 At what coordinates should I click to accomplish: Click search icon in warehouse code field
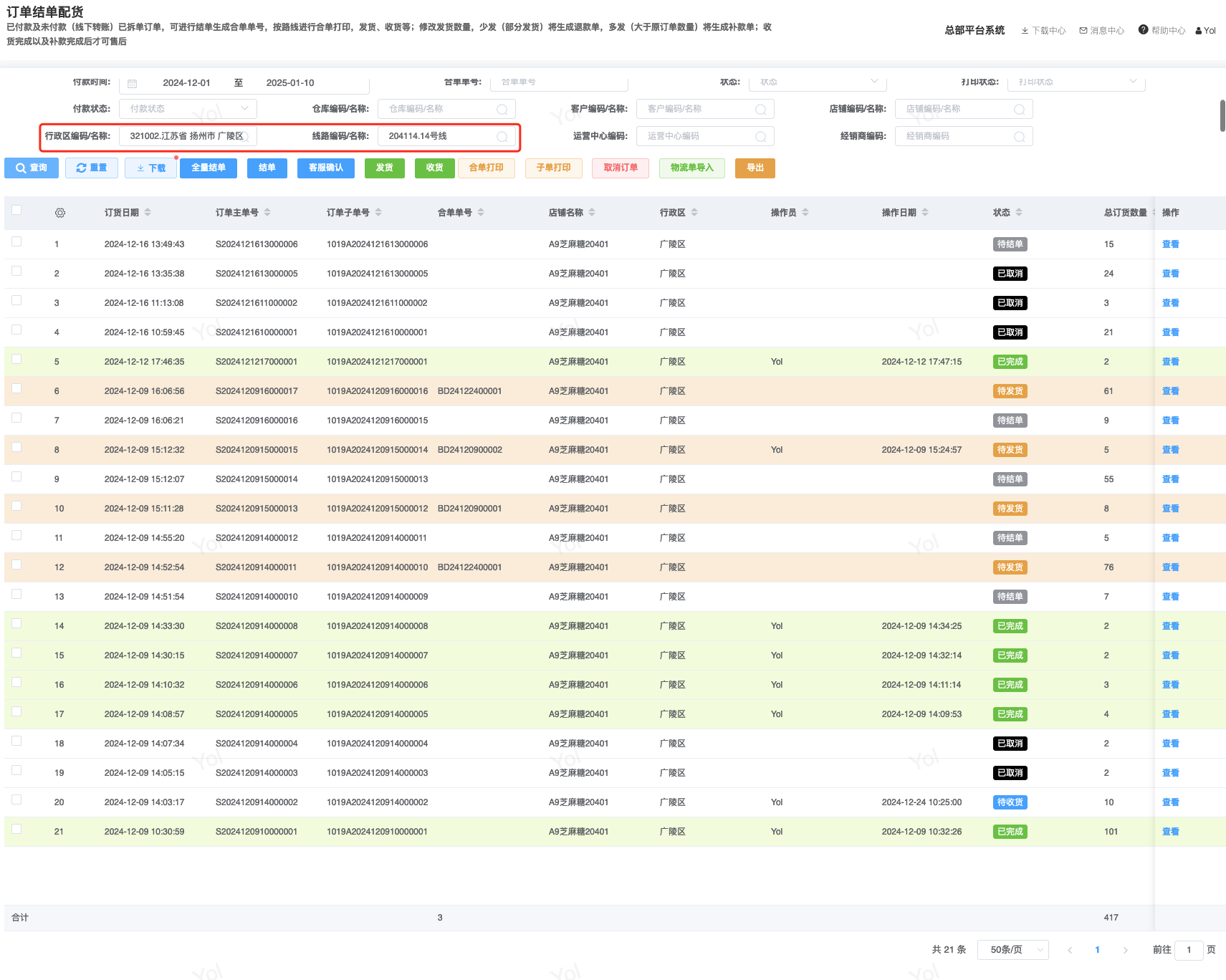[x=502, y=110]
